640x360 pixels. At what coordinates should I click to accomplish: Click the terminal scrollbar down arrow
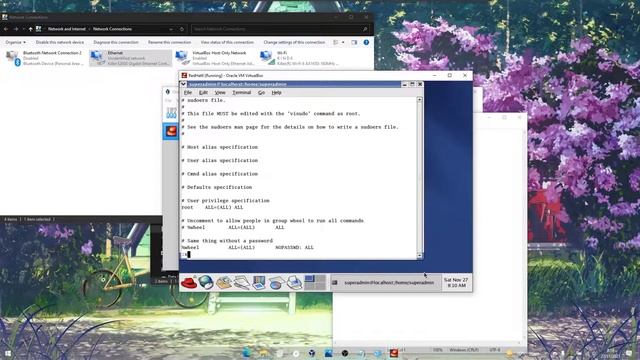[x=419, y=256]
